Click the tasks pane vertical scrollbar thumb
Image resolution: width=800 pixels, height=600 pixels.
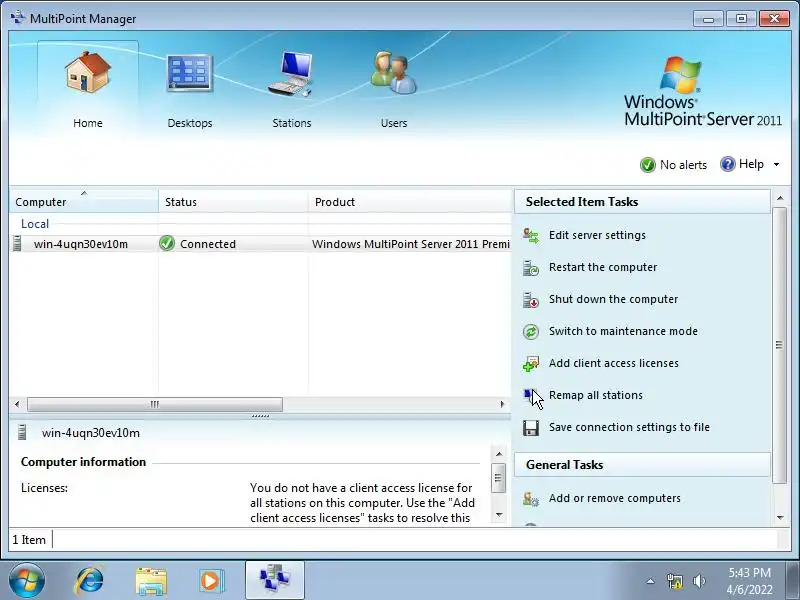click(780, 345)
